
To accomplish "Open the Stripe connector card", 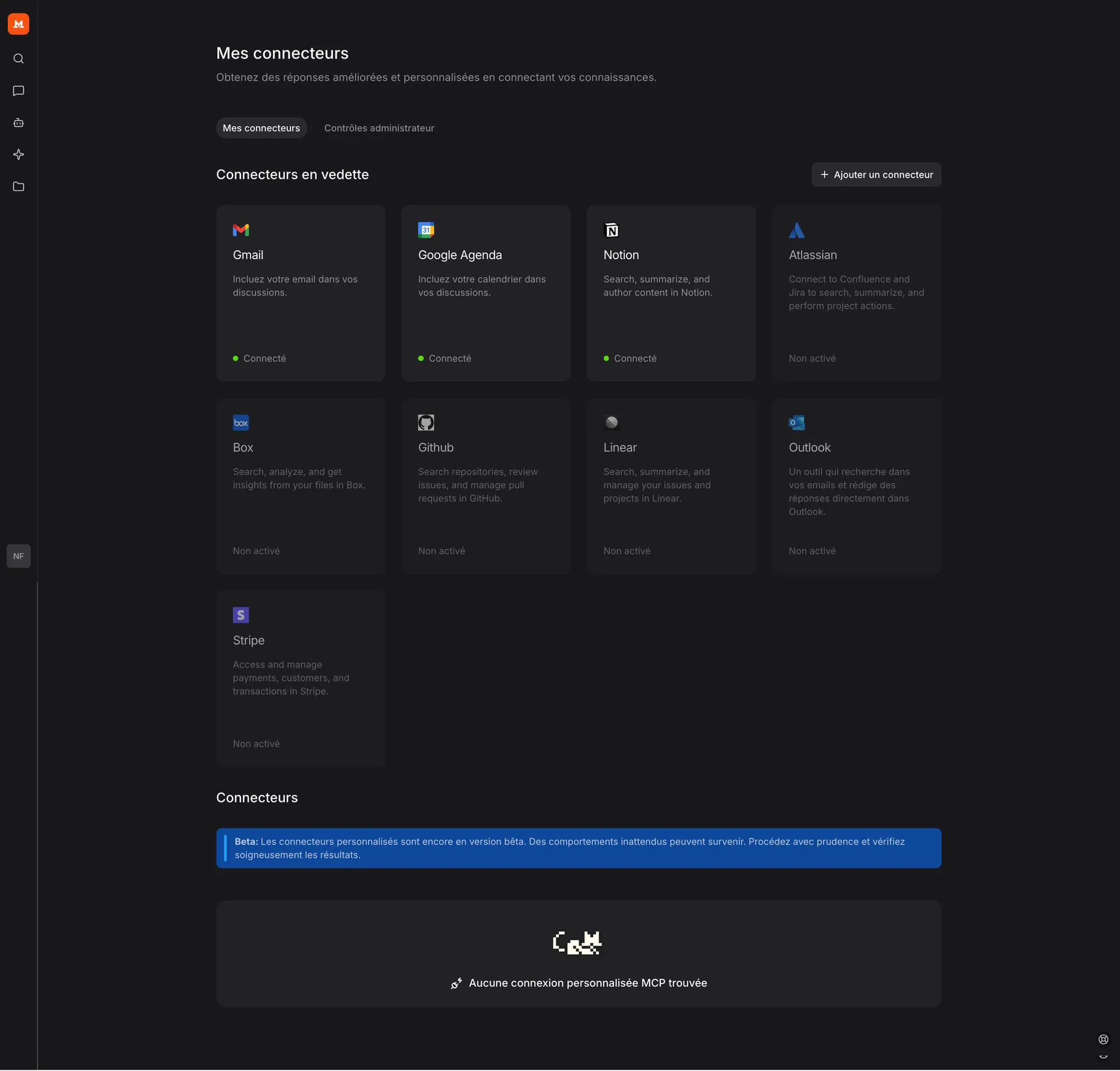I will point(300,677).
